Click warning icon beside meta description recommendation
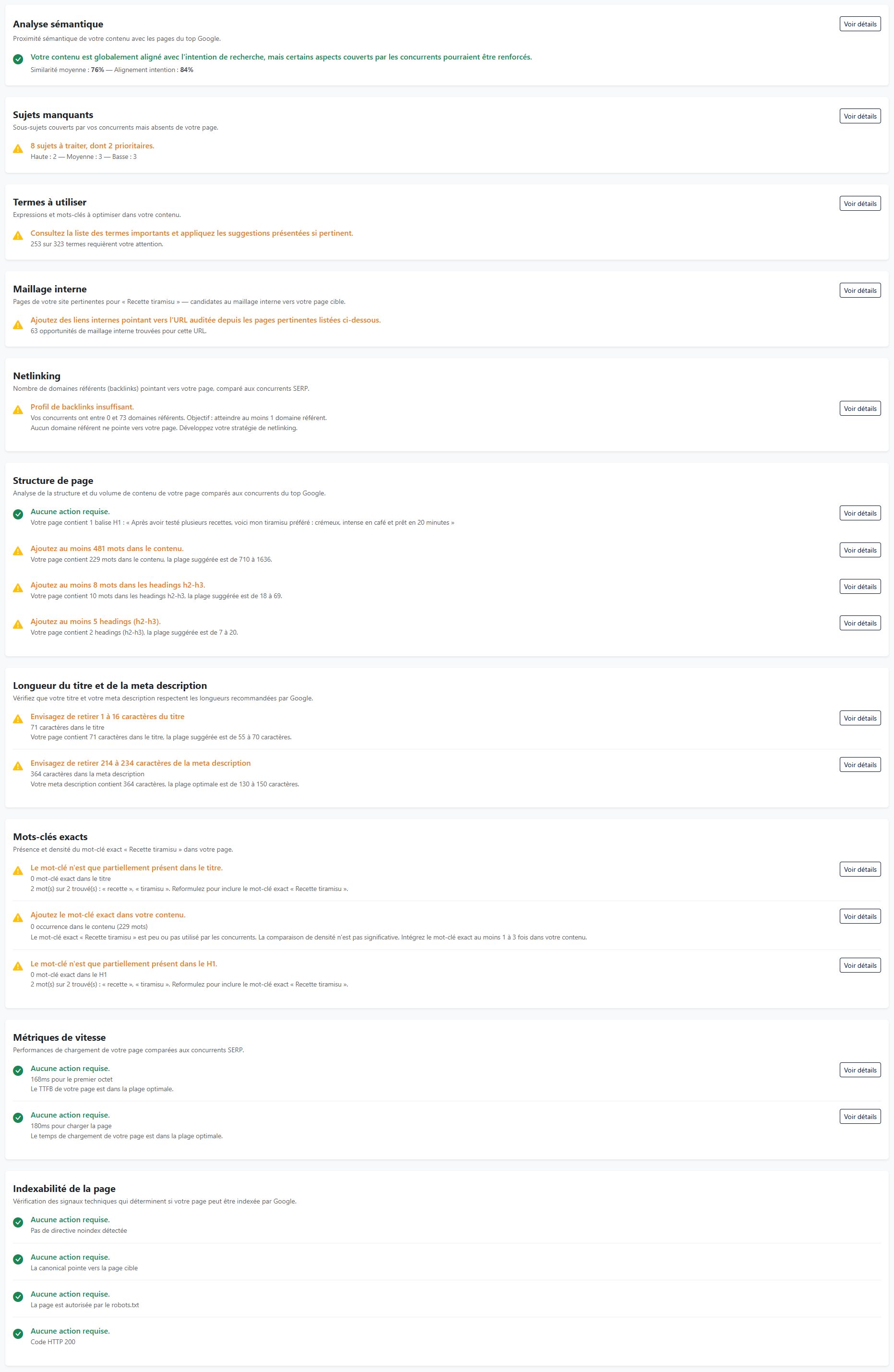The image size is (894, 1372). [18, 766]
